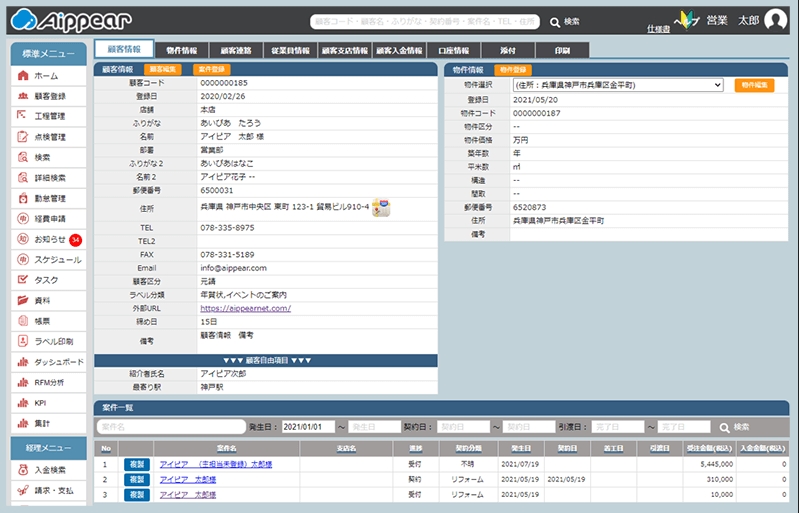Click the home icon in sidebar
The image size is (799, 513).
click(23, 76)
